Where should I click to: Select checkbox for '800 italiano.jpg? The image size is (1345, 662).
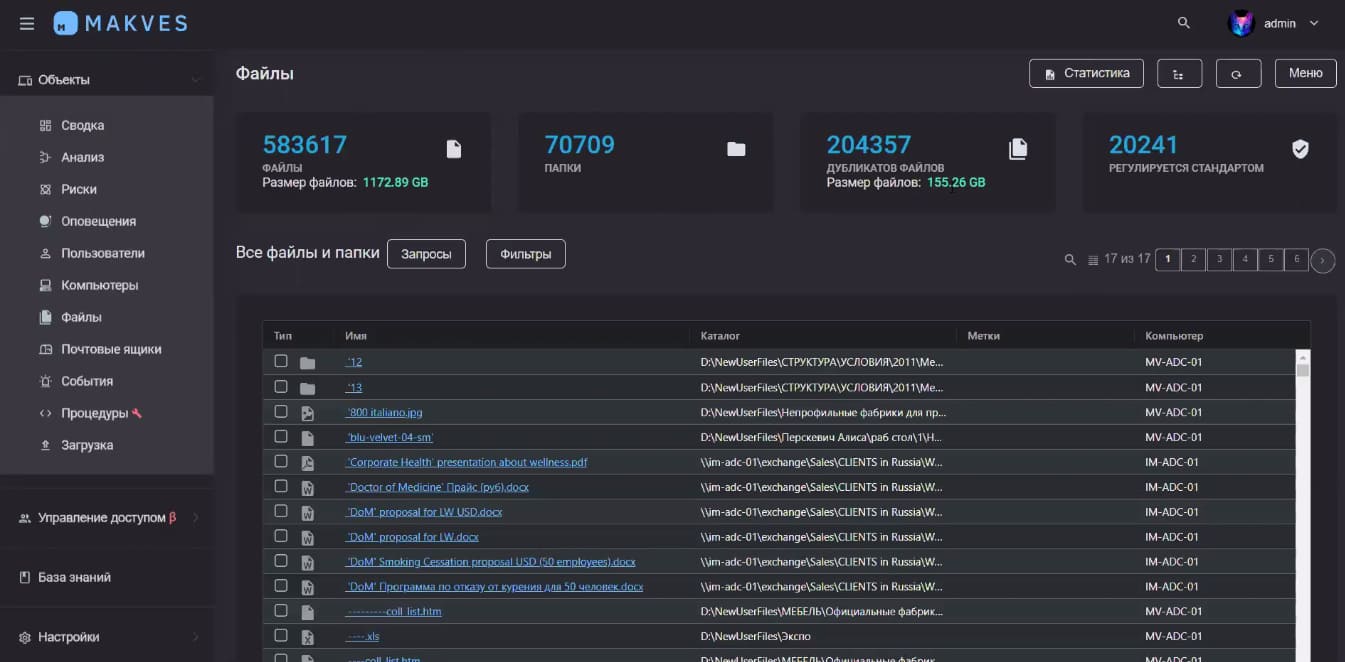coord(281,411)
